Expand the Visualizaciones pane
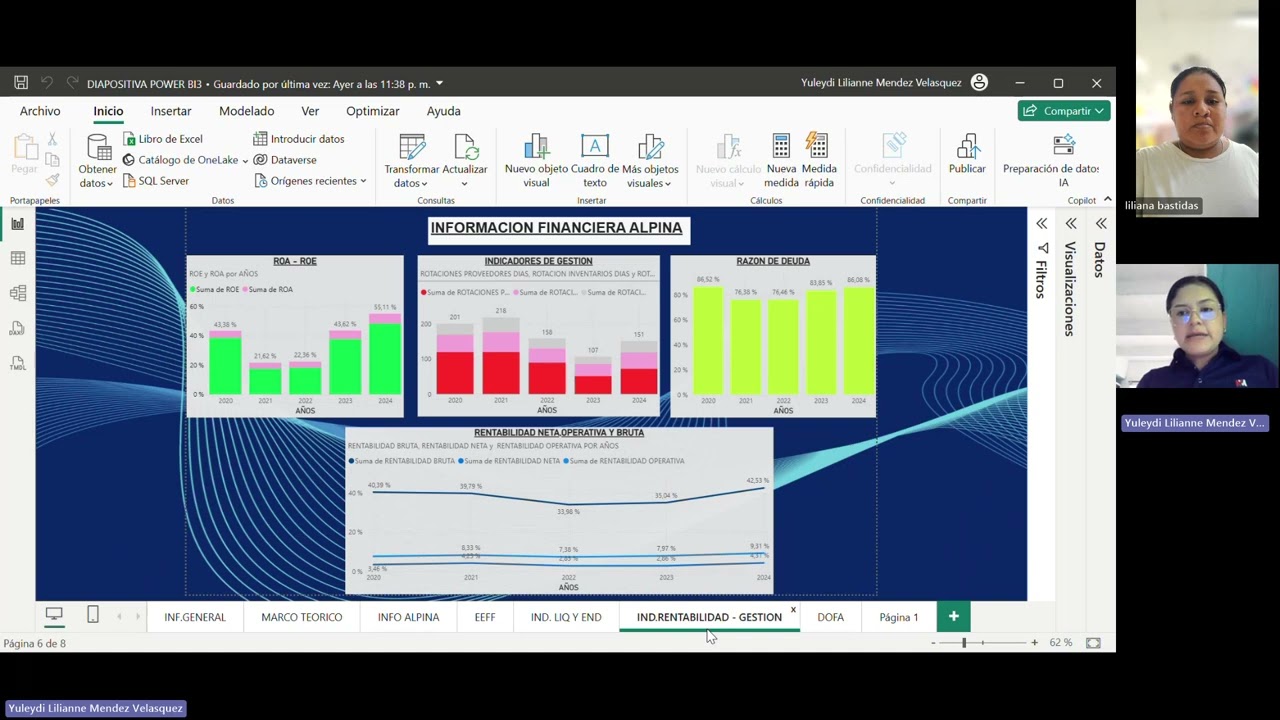 1071,224
